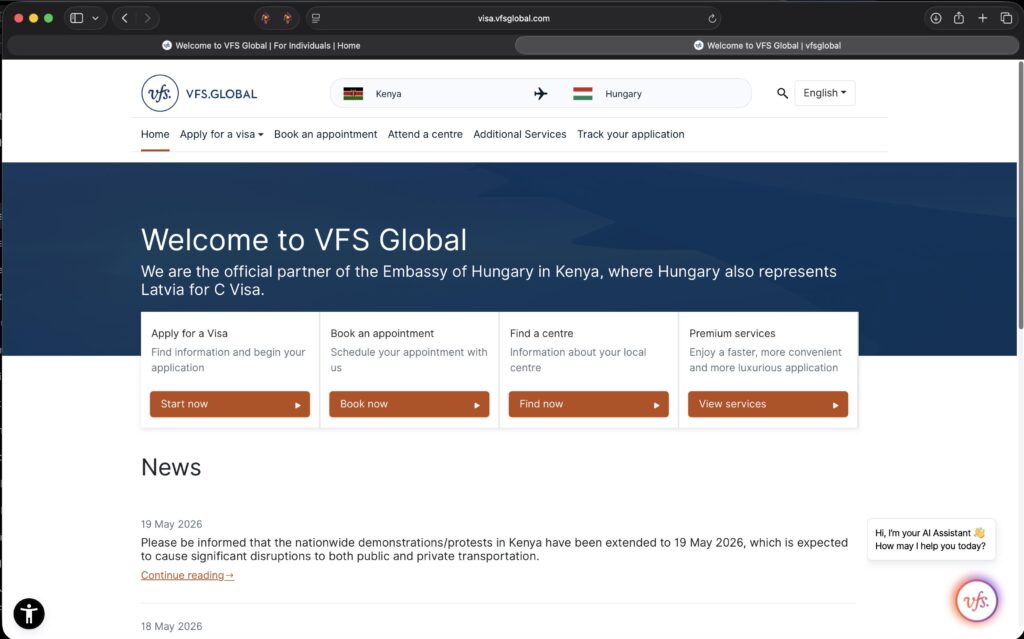This screenshot has width=1024, height=639.
Task: Click the Find now button
Action: tap(588, 404)
